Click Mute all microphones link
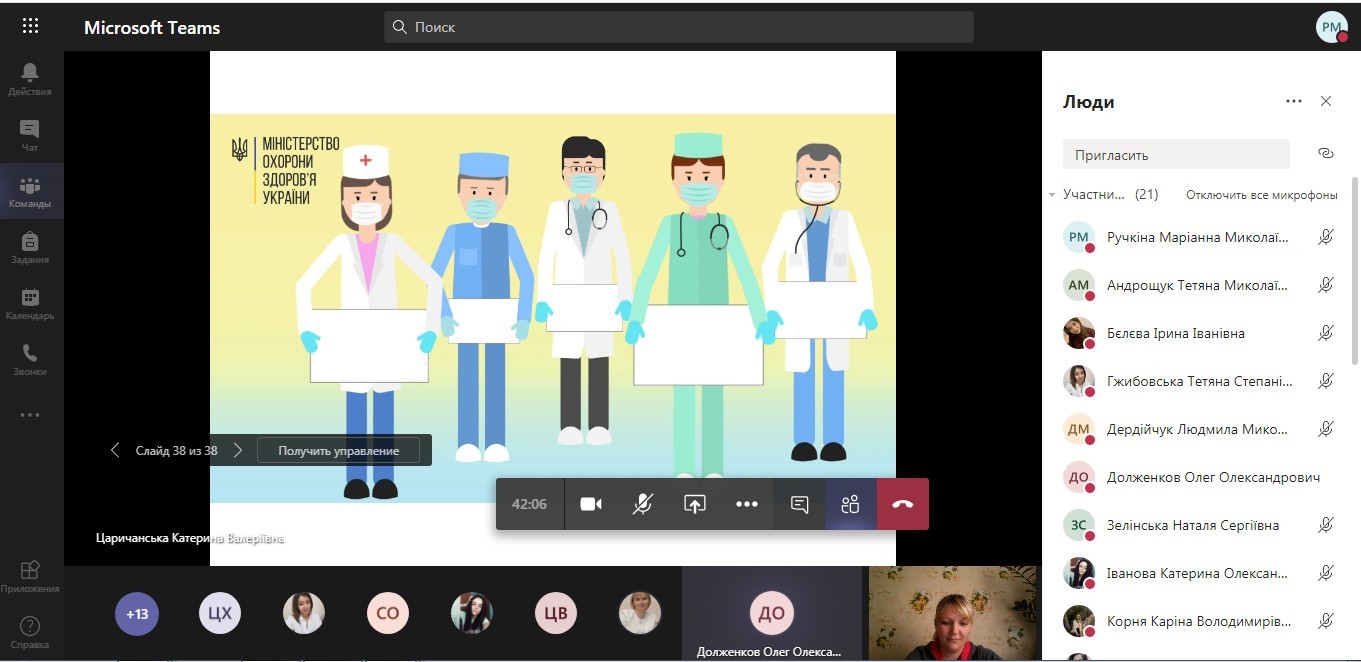The image size is (1361, 662). pos(1261,195)
